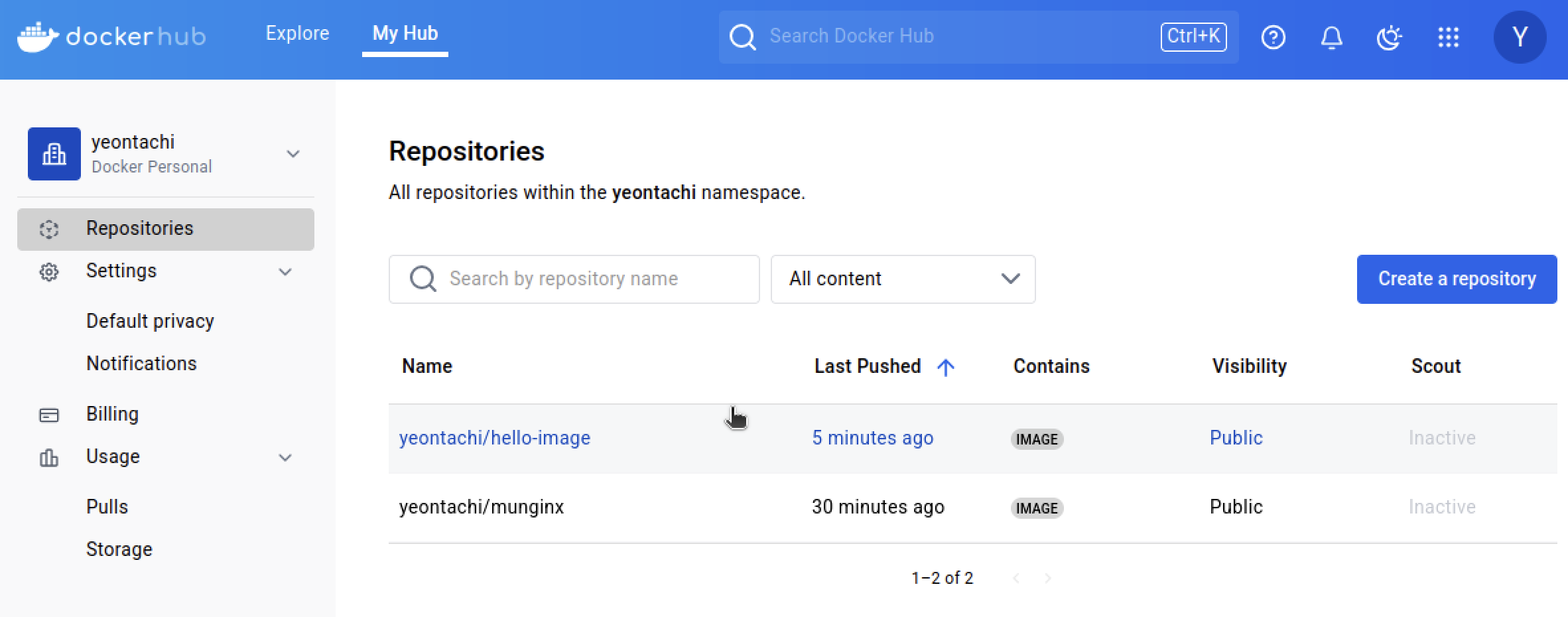Switch to the Explore tab
The image size is (1568, 617).
pyautogui.click(x=297, y=33)
